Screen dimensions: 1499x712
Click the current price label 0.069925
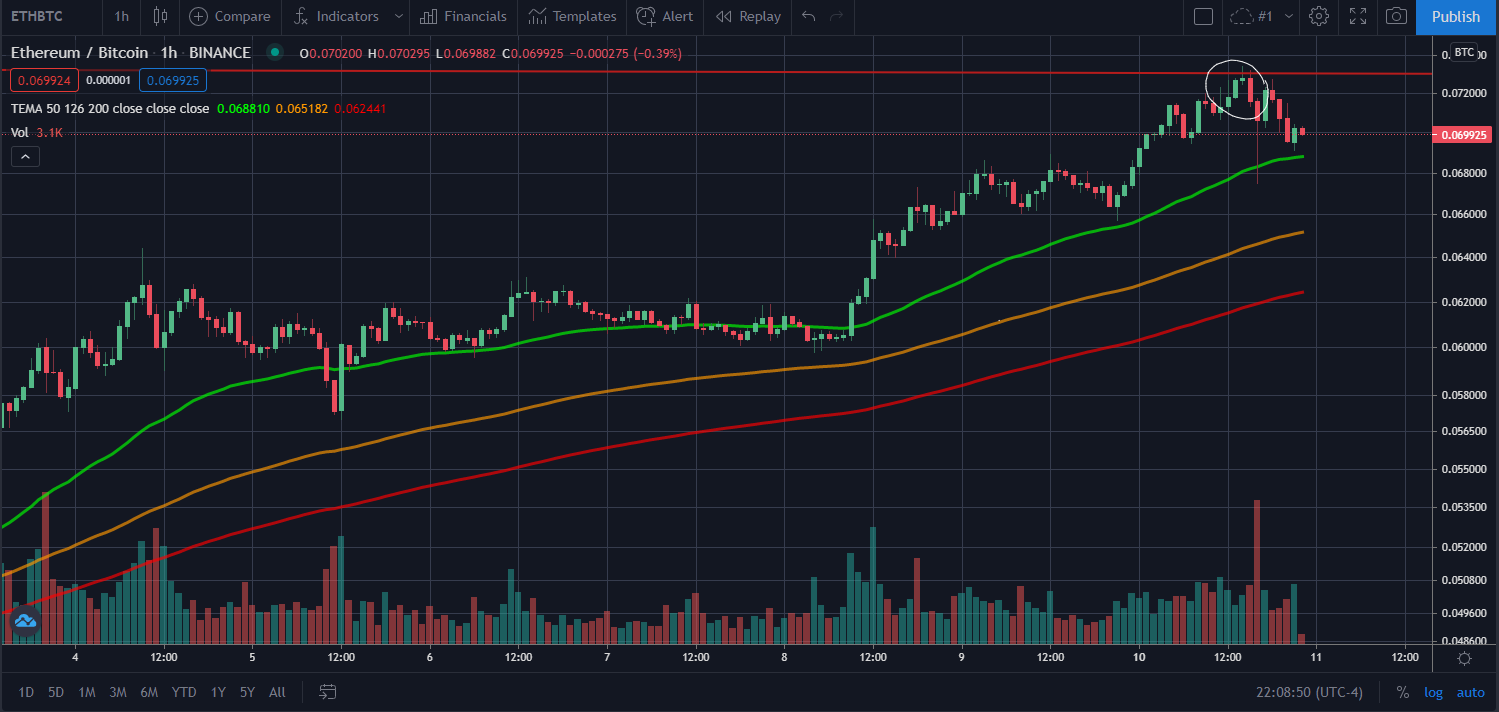[1461, 134]
